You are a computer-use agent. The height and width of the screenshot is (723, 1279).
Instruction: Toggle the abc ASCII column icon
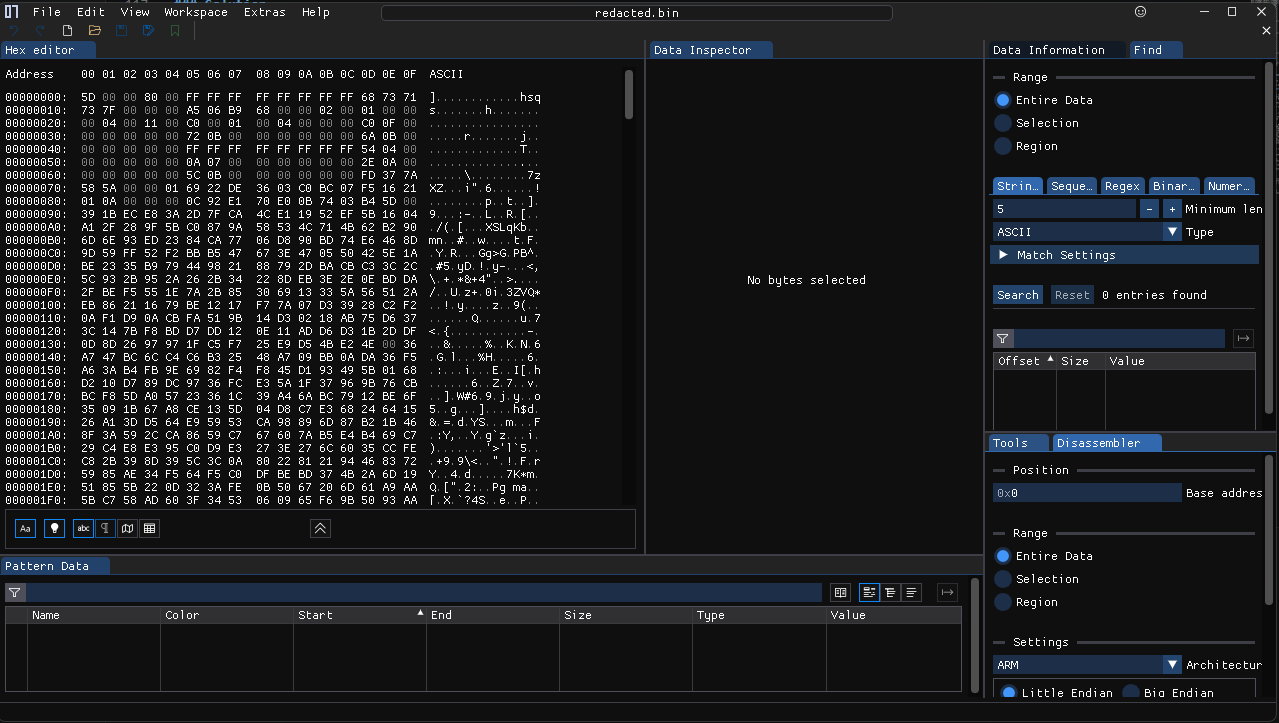83,528
